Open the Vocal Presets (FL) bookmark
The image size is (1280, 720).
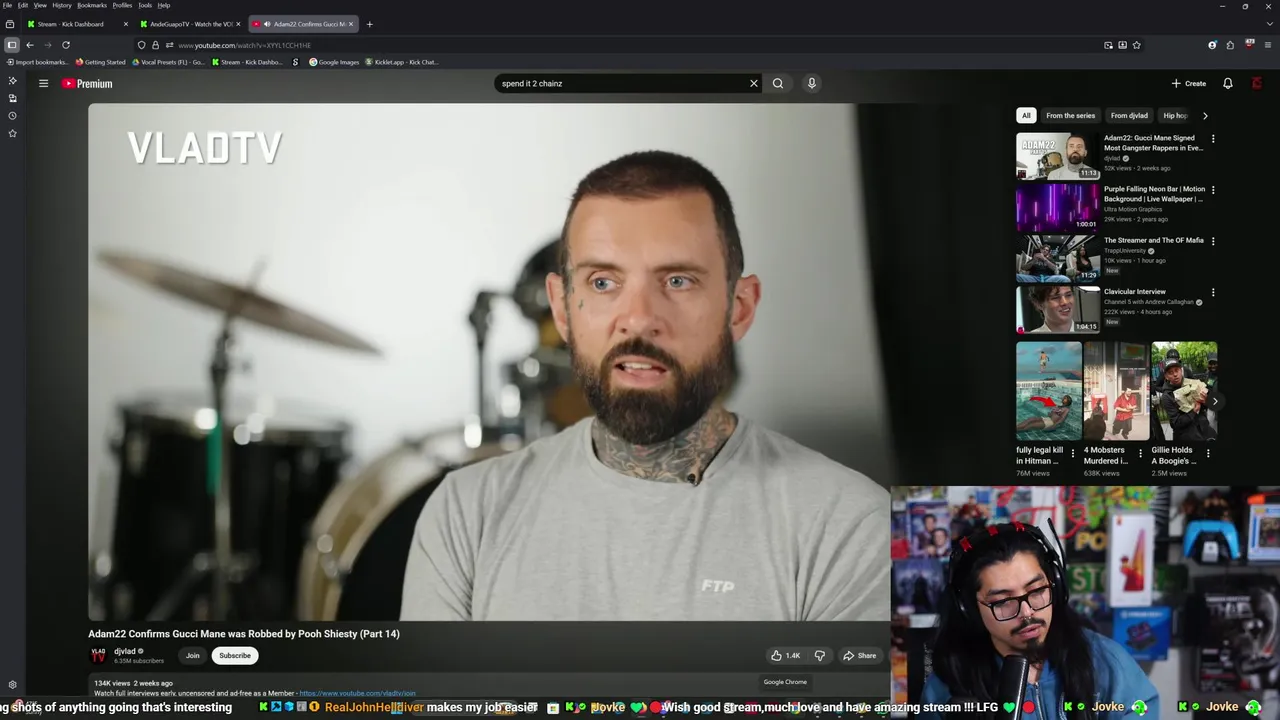point(169,62)
